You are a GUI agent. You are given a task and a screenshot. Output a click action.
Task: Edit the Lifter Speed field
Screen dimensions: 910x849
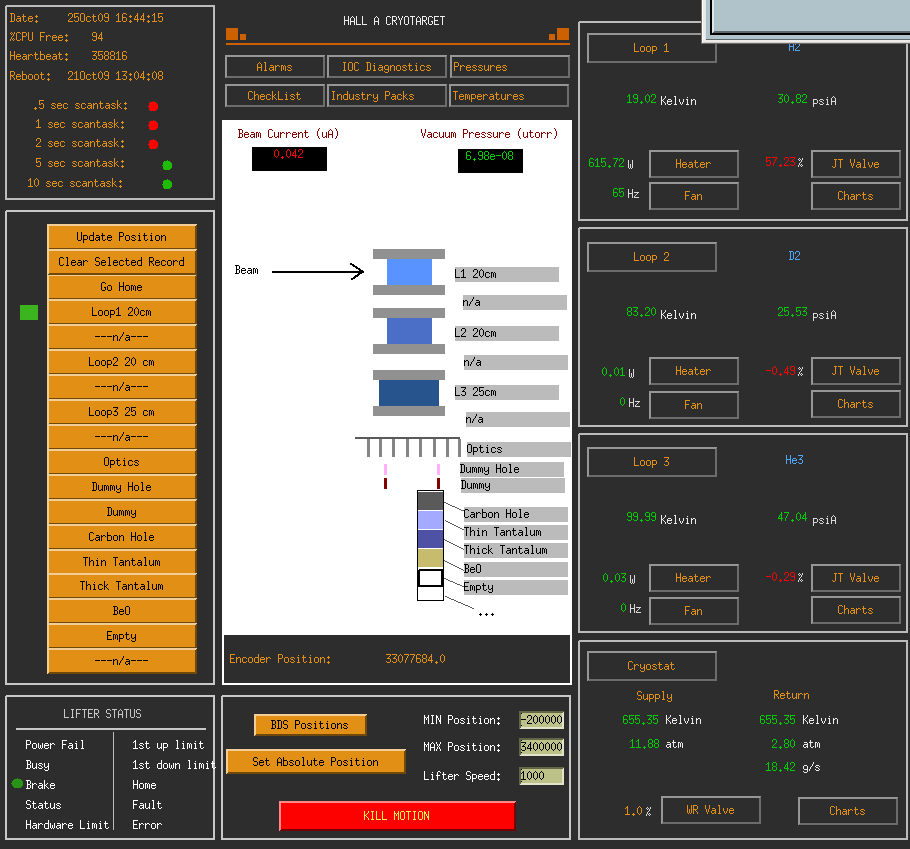point(541,776)
